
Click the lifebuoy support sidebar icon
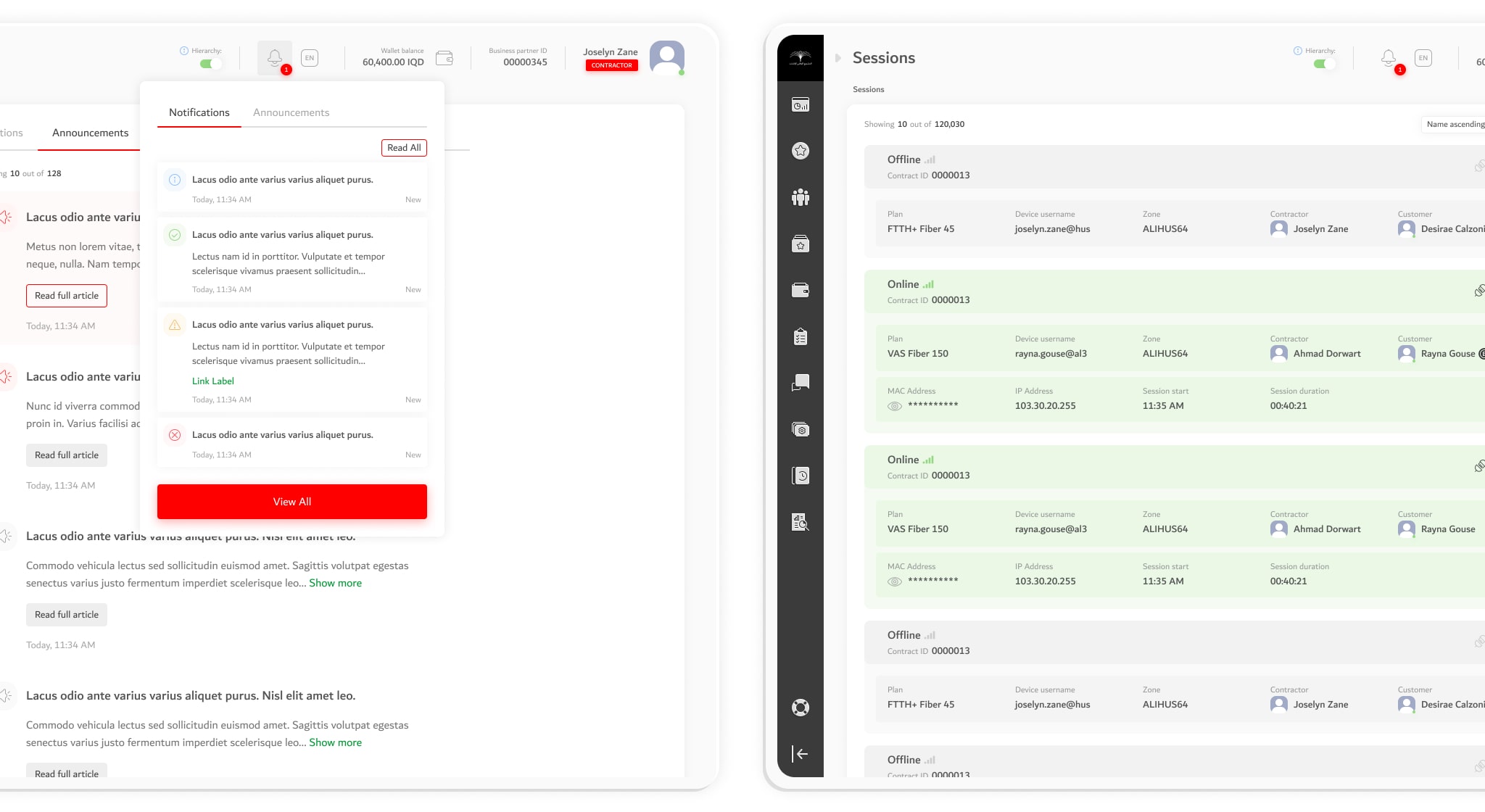coord(801,708)
